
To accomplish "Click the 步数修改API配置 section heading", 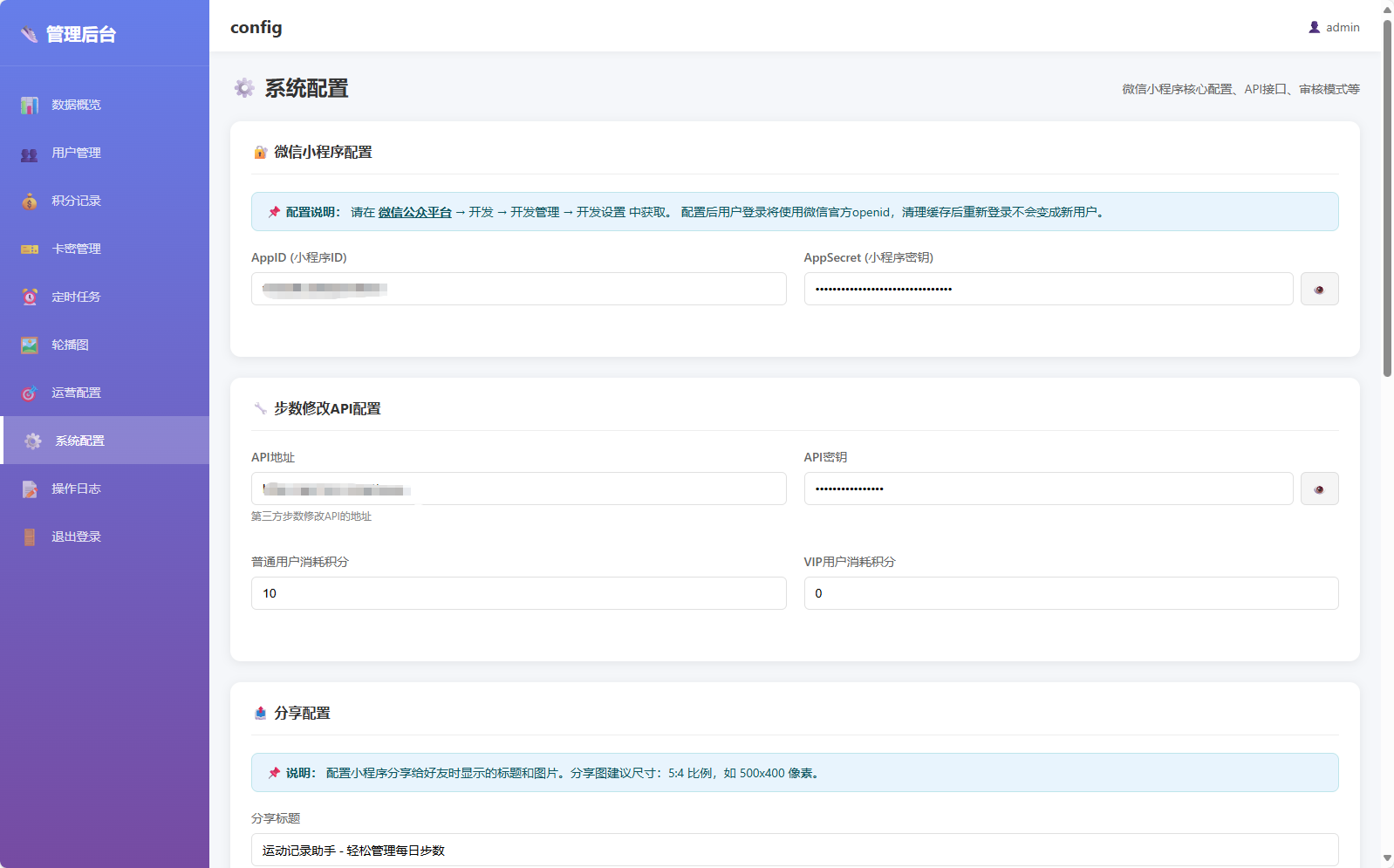I will click(x=327, y=408).
